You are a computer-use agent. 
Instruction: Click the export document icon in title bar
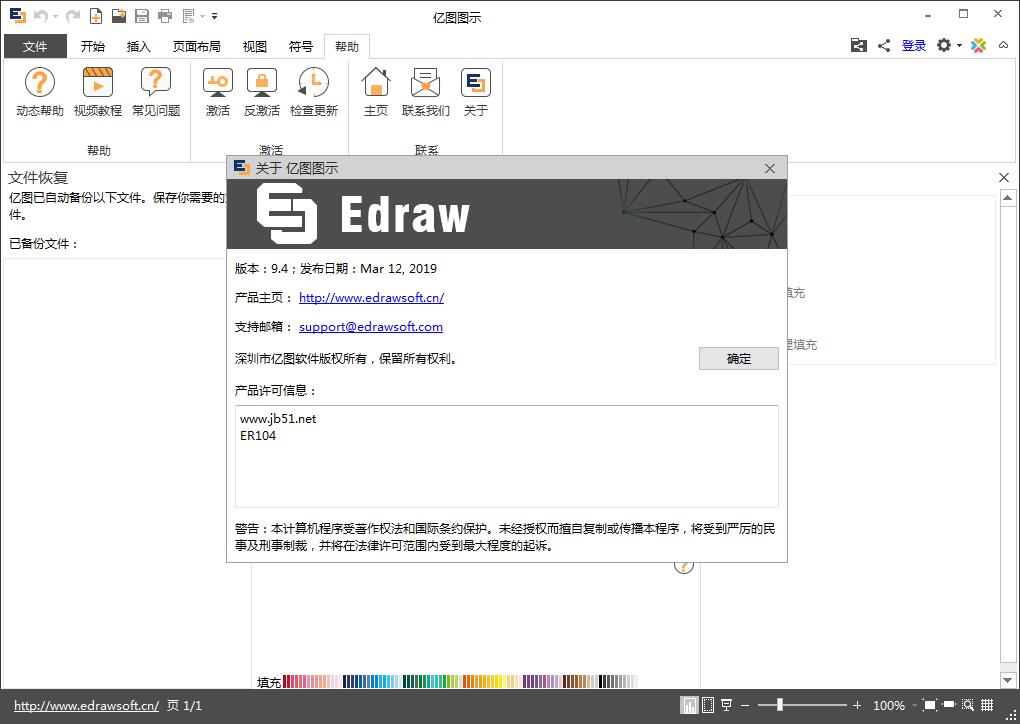pos(189,16)
